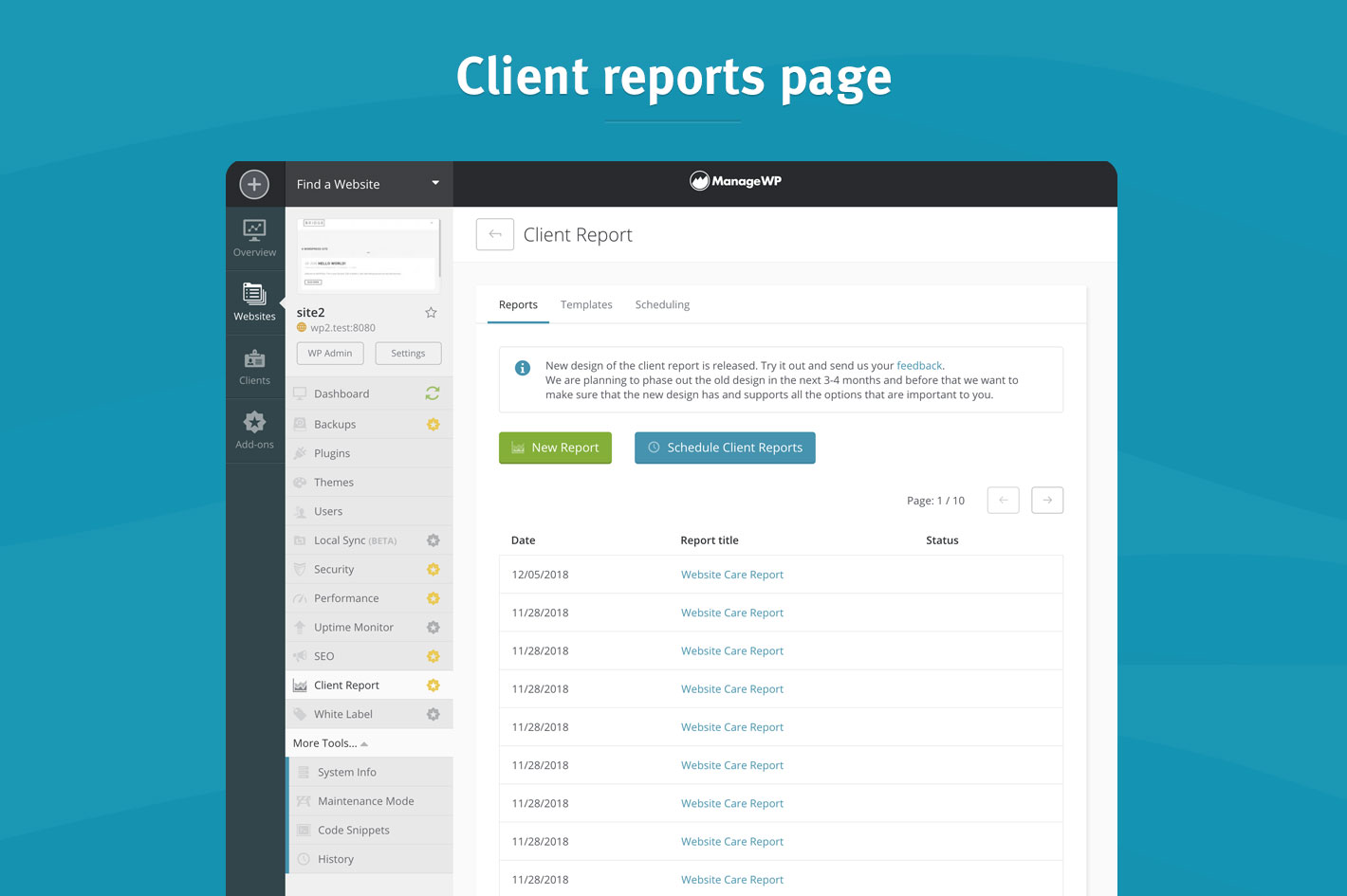Toggle favorite star for site2

(x=431, y=312)
